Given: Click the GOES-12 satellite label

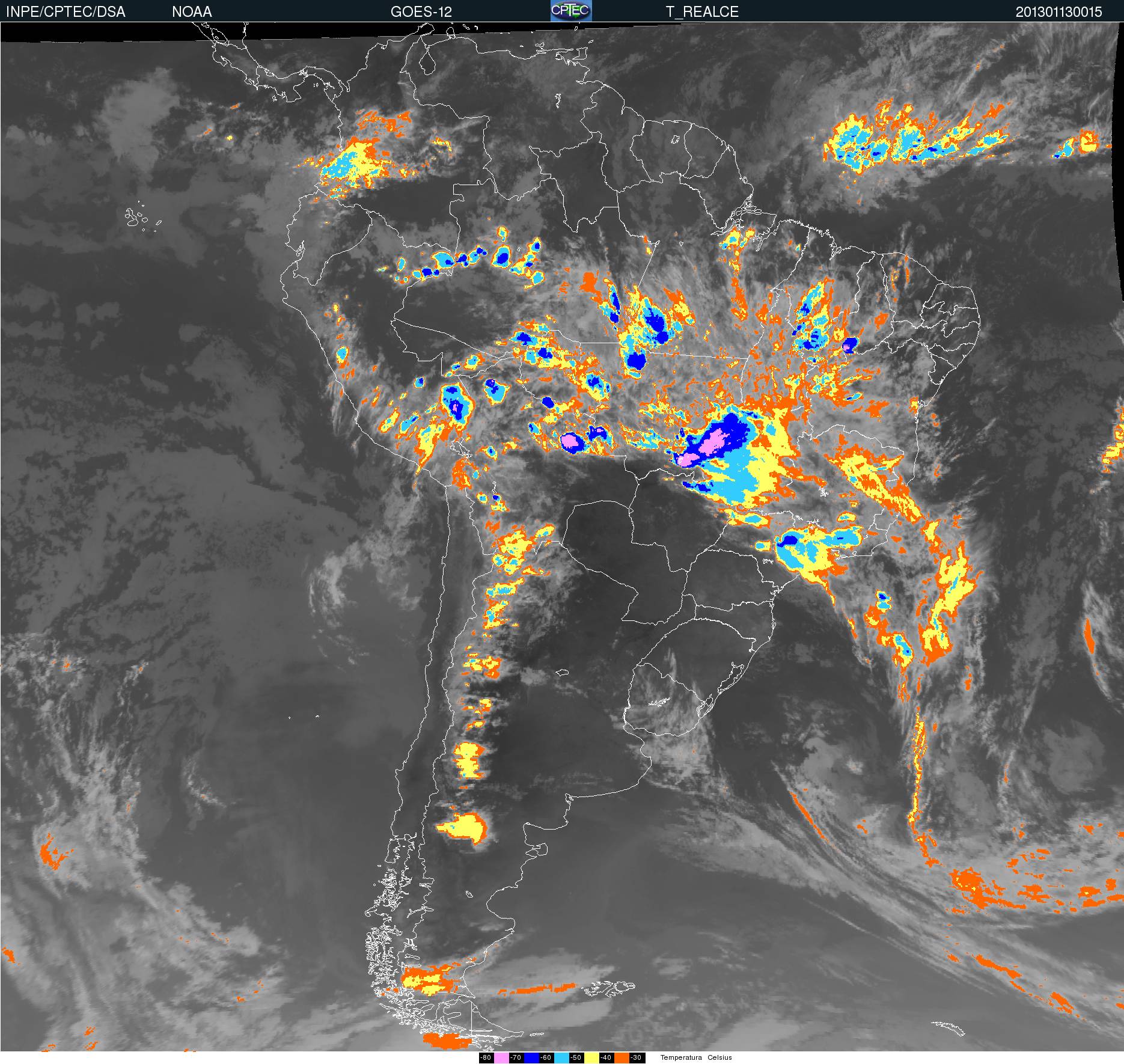Looking at the screenshot, I should coord(421,12).
